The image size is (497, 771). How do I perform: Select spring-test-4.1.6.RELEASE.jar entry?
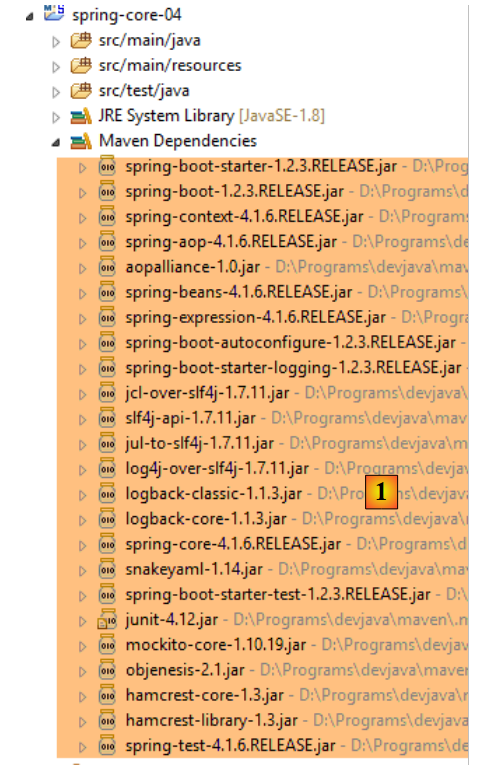[x=231, y=745]
